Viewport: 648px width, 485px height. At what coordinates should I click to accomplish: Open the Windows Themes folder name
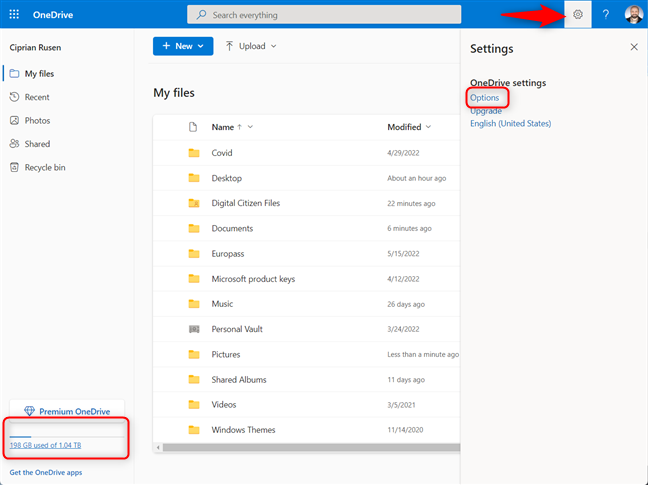243,430
